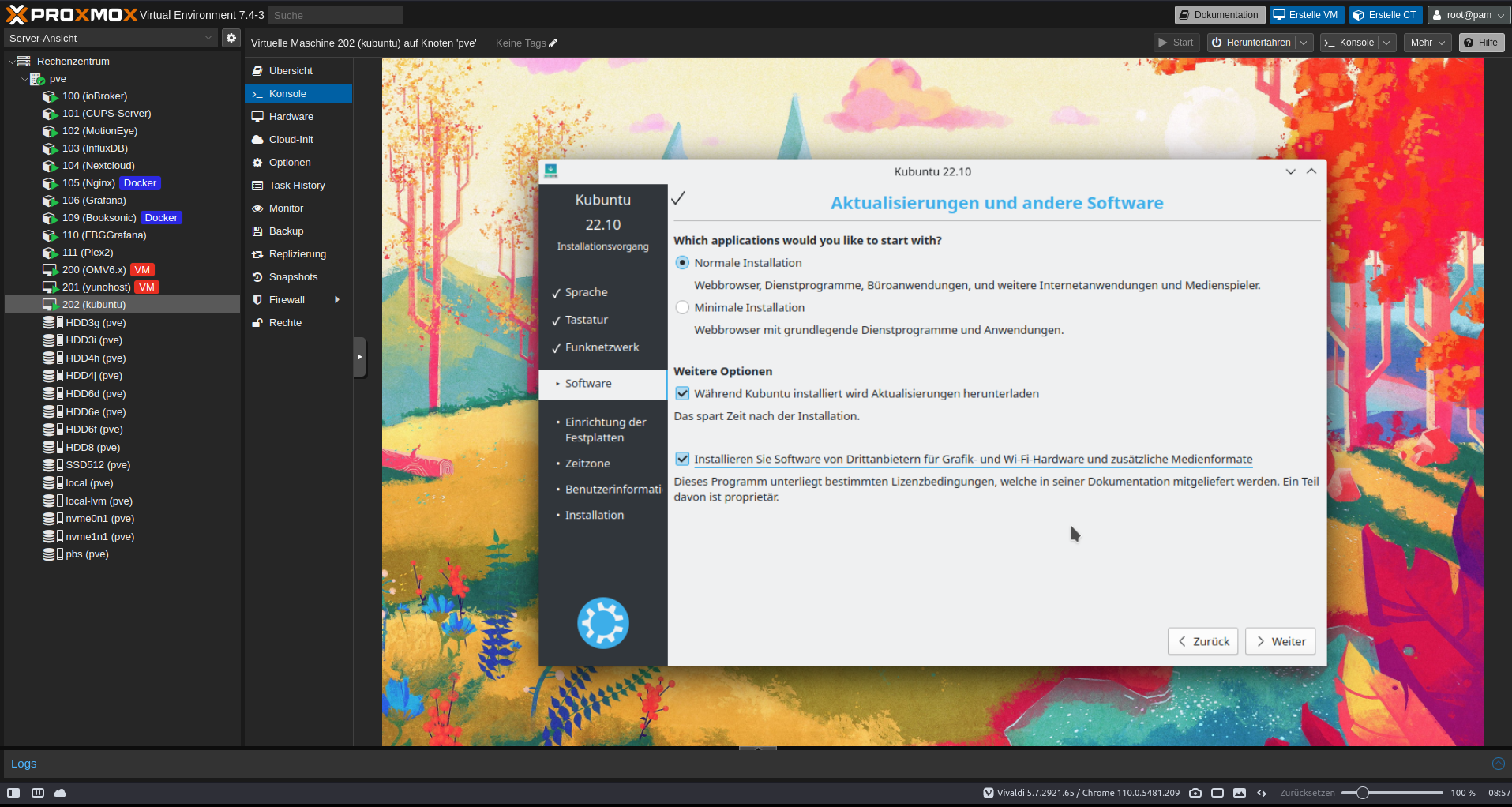Collapse the pve node
1512x807 pixels.
tap(24, 79)
